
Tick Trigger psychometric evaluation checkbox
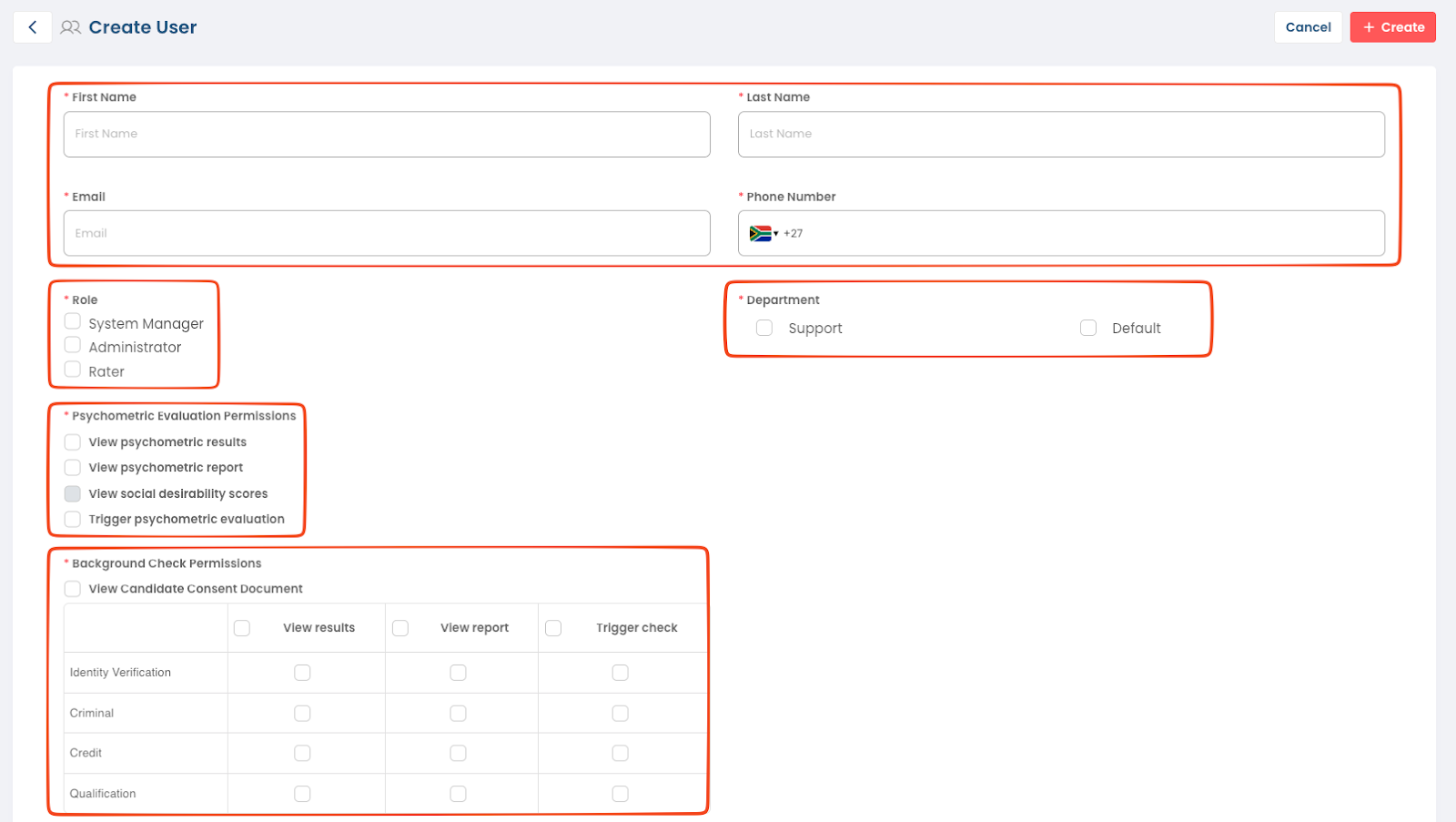pyautogui.click(x=73, y=520)
